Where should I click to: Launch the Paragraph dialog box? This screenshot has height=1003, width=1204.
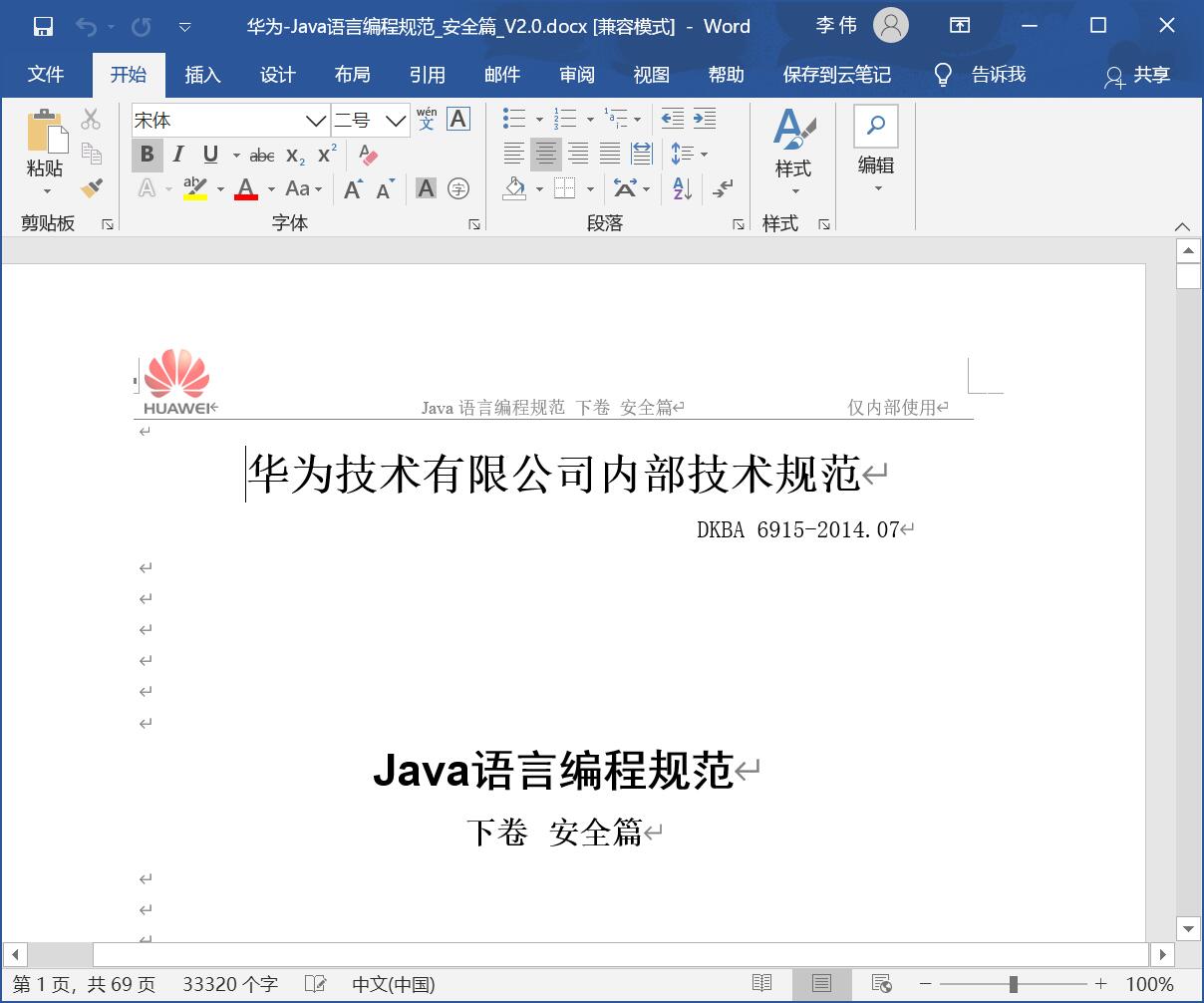coord(739,225)
